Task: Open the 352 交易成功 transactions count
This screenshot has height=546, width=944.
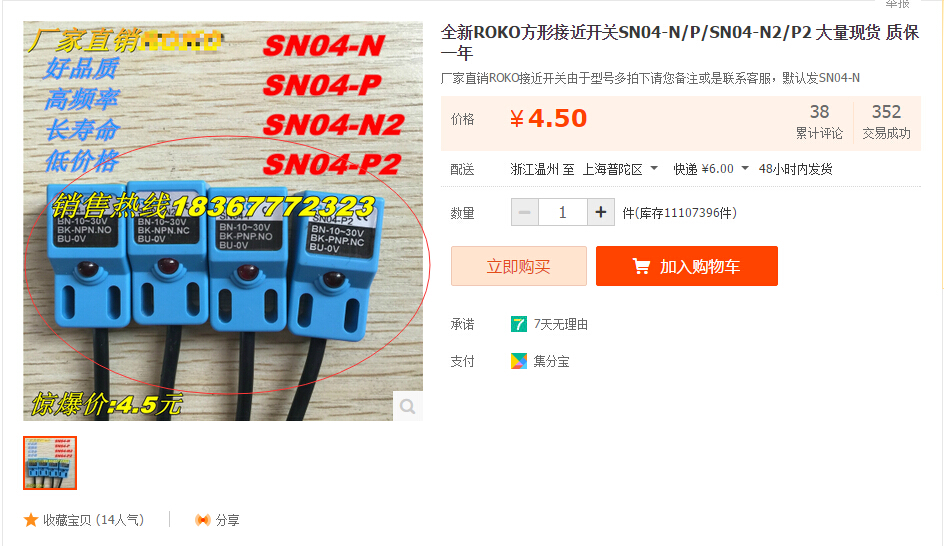Action: 886,122
